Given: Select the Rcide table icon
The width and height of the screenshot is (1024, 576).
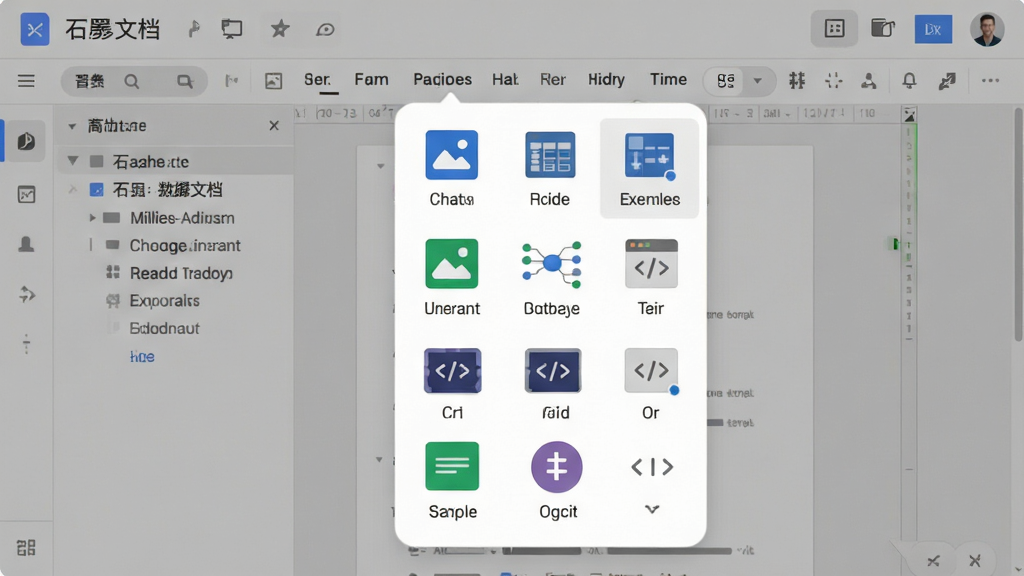Looking at the screenshot, I should pyautogui.click(x=550, y=155).
